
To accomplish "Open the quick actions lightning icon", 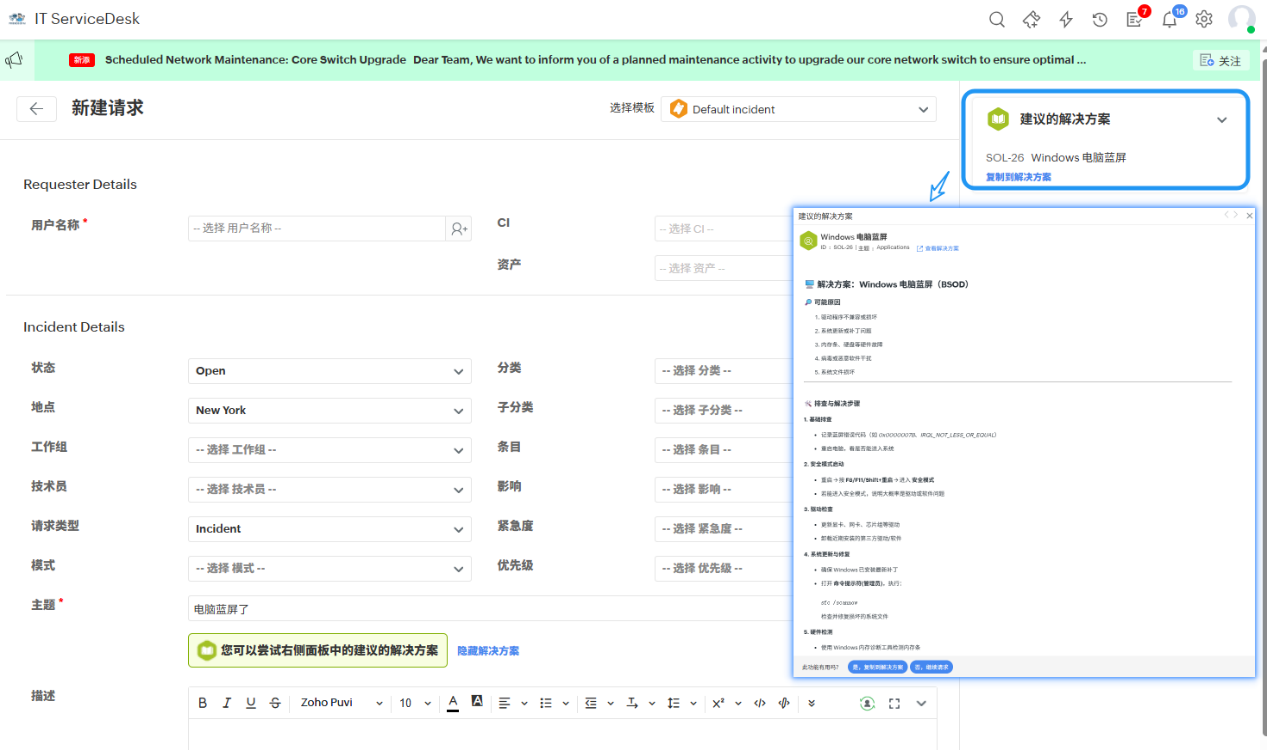I will point(1065,19).
